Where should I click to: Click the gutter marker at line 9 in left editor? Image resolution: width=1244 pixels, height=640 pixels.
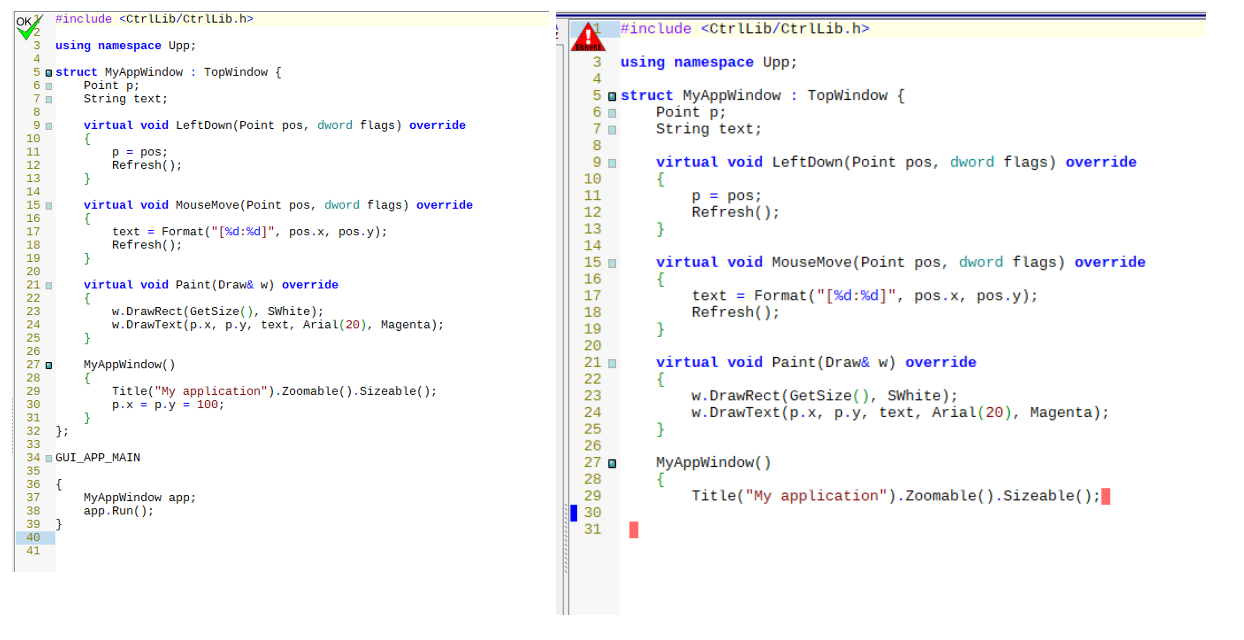click(x=48, y=126)
